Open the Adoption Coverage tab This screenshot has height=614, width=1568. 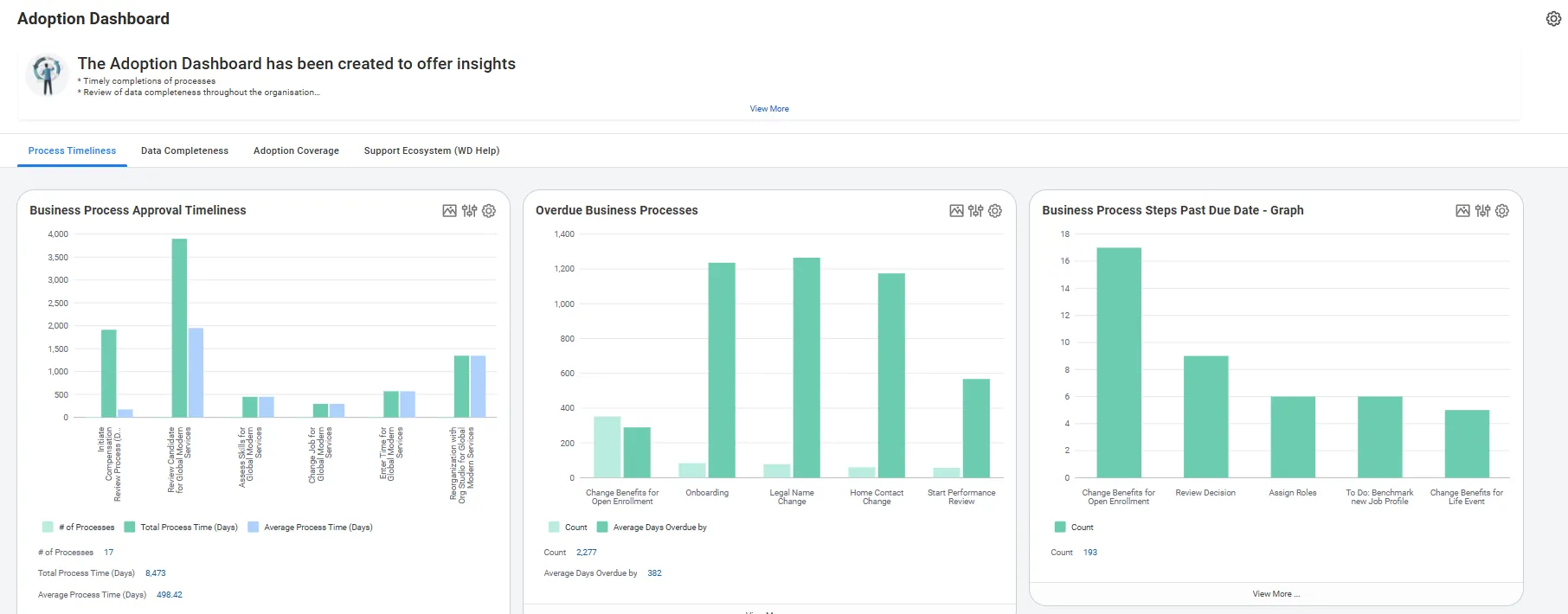click(296, 150)
